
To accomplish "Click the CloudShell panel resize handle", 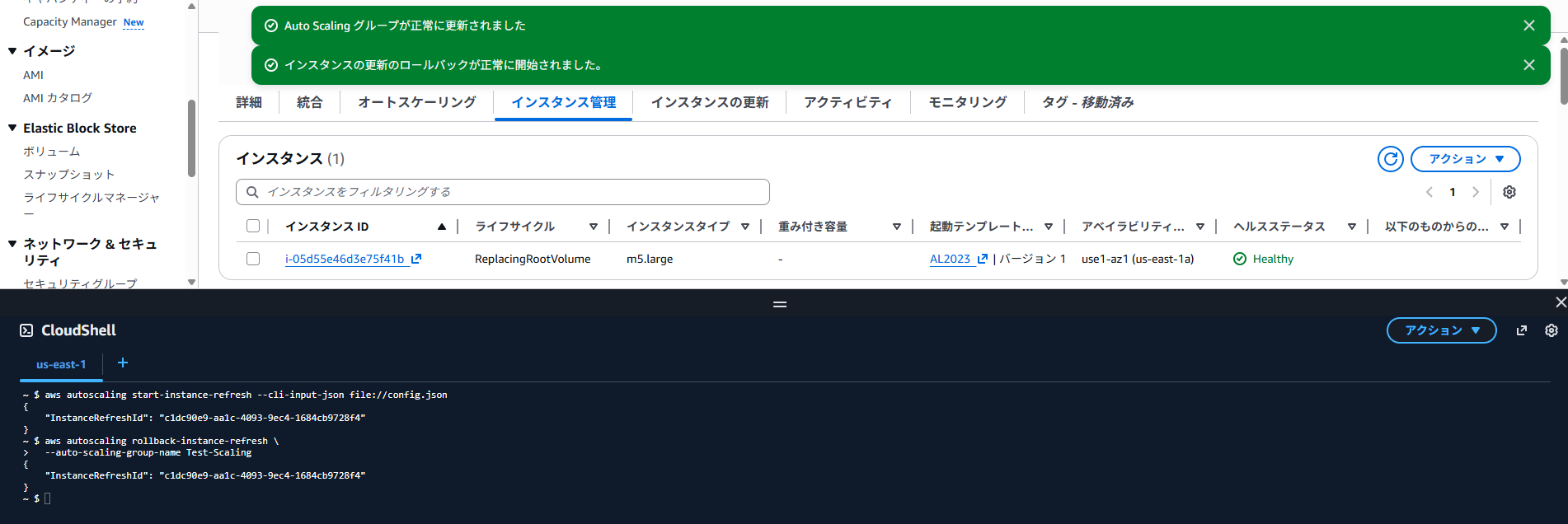I will (x=780, y=304).
